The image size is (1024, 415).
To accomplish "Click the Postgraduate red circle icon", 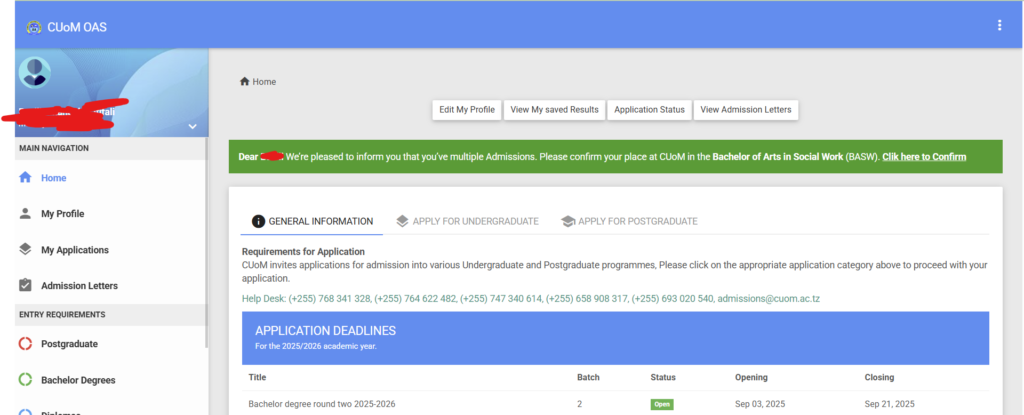I will [x=26, y=344].
